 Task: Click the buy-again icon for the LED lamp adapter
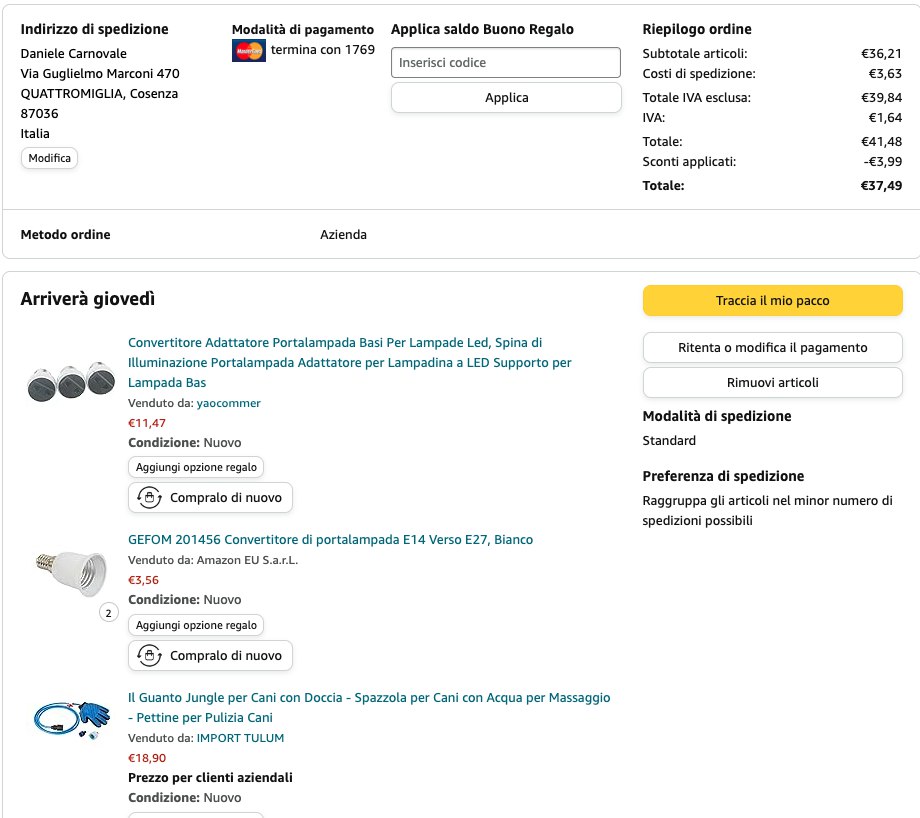click(x=150, y=498)
